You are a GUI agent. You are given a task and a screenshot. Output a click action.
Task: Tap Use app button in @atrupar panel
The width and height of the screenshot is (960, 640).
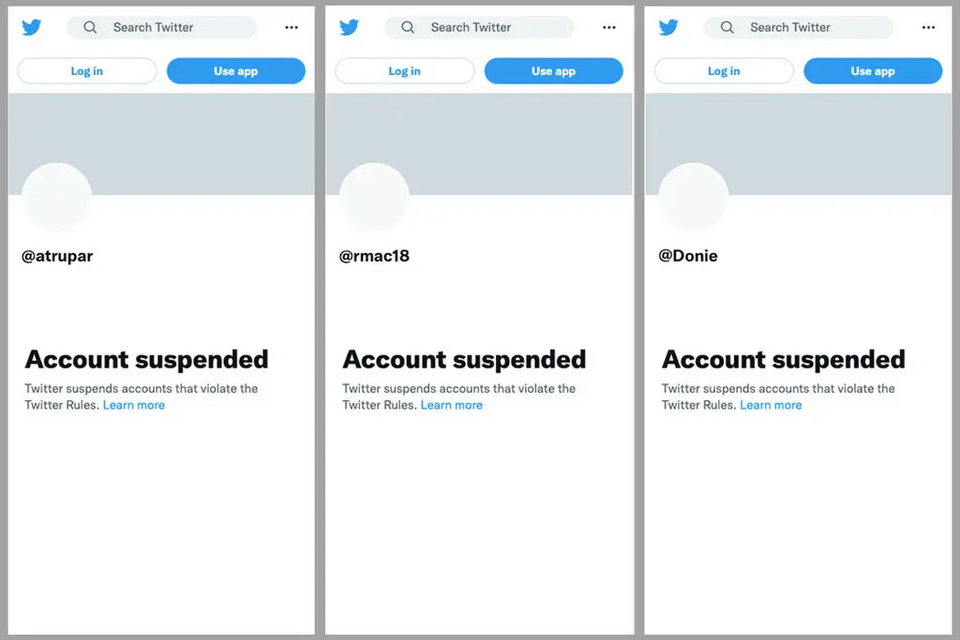tap(235, 71)
